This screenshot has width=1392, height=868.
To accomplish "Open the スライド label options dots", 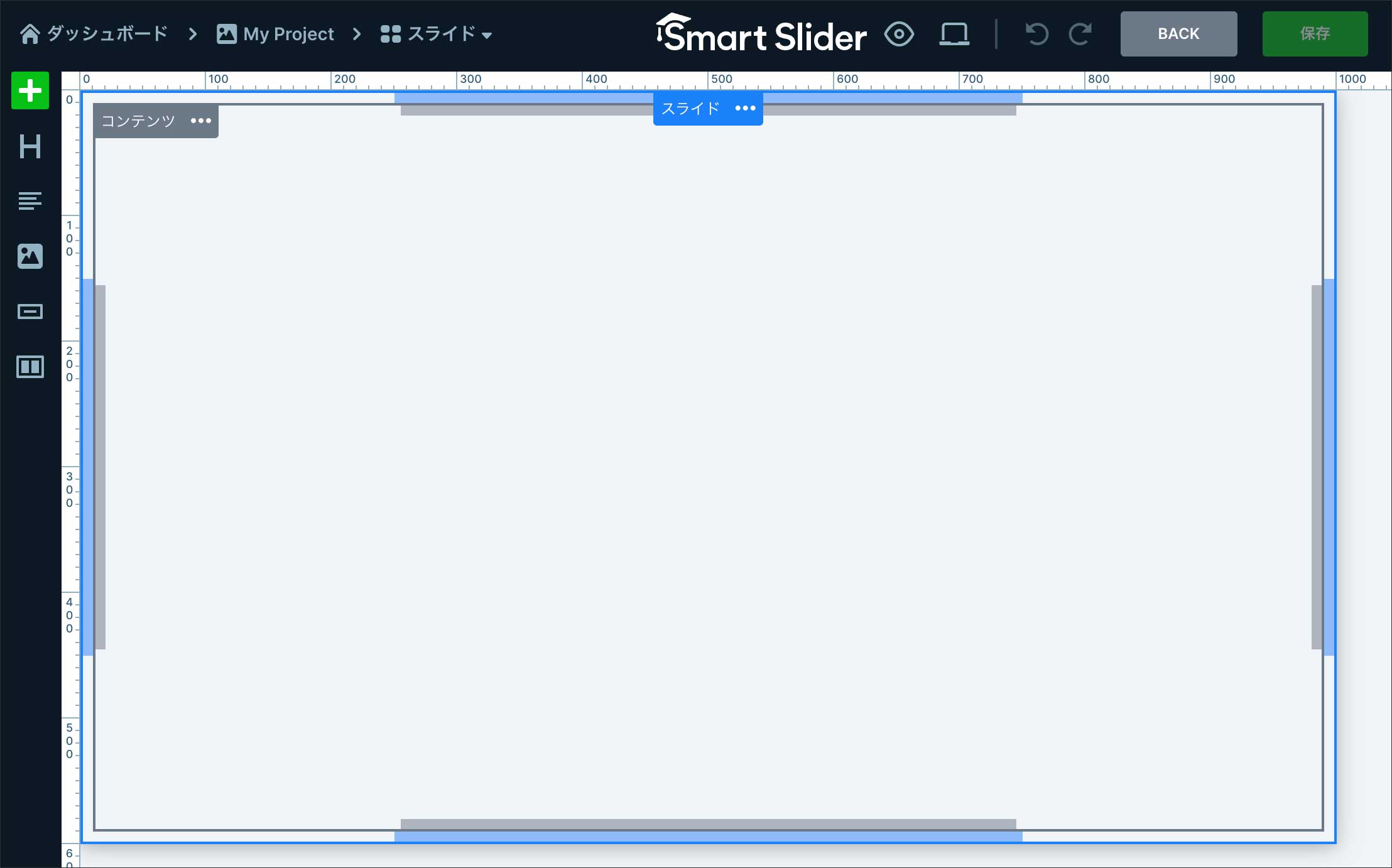I will [745, 109].
